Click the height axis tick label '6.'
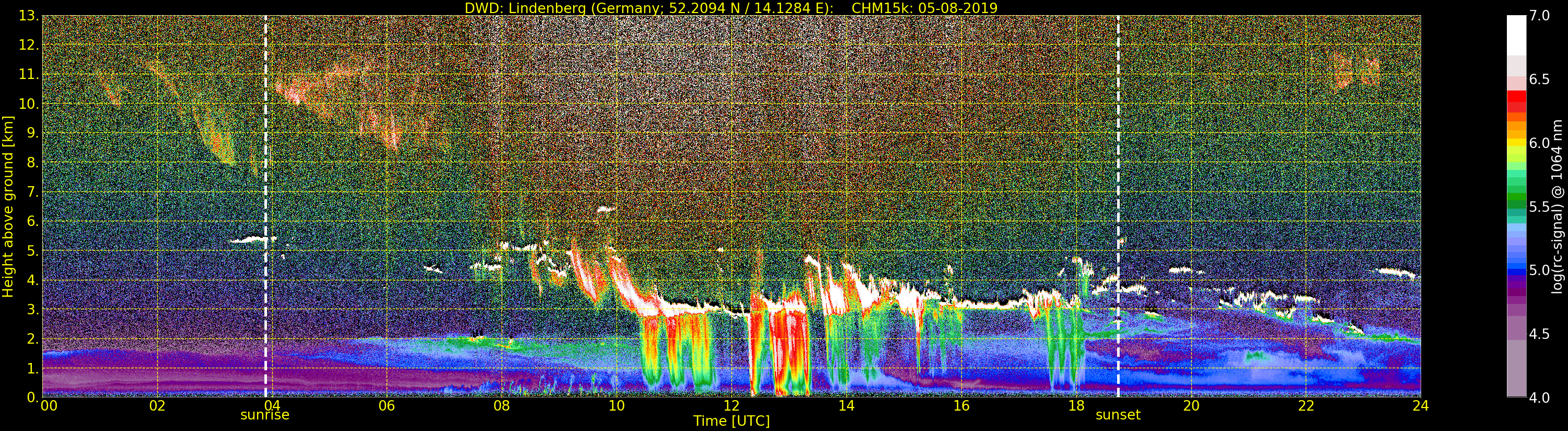Image resolution: width=1568 pixels, height=431 pixels. click(33, 221)
